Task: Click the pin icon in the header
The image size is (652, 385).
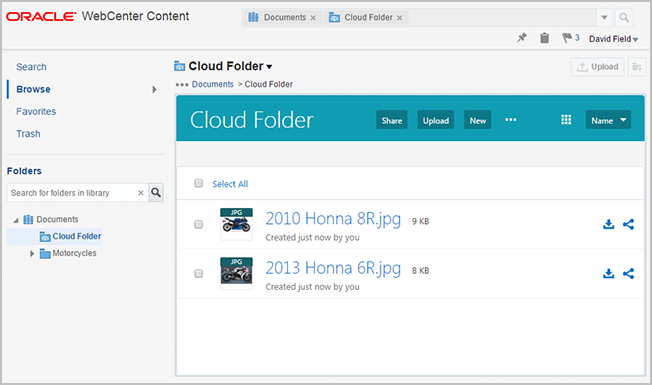Action: pyautogui.click(x=521, y=38)
